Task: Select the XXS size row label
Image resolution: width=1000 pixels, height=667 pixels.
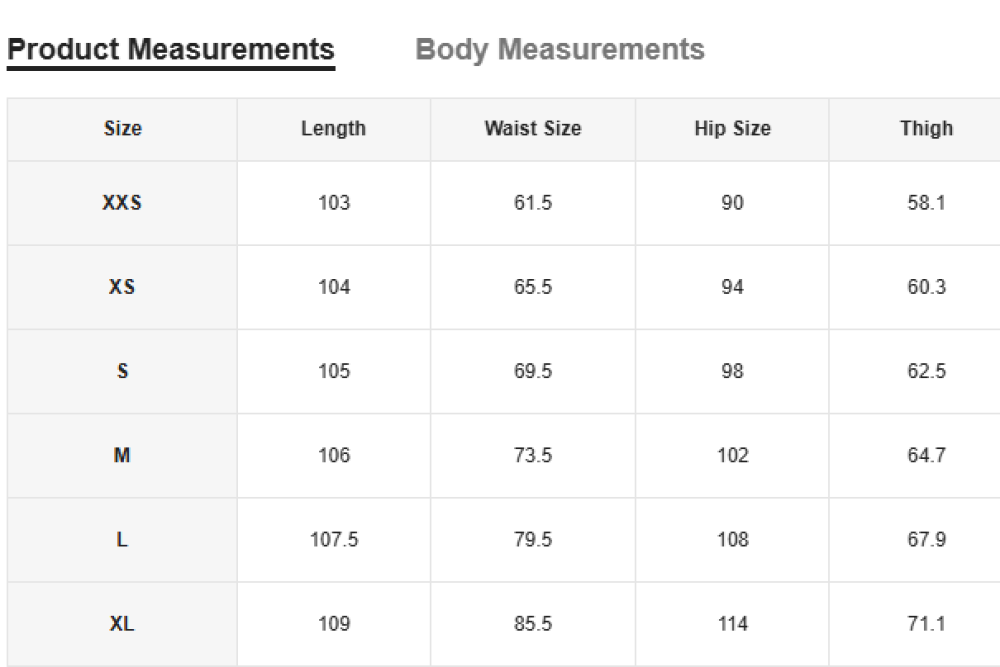Action: pyautogui.click(x=122, y=203)
